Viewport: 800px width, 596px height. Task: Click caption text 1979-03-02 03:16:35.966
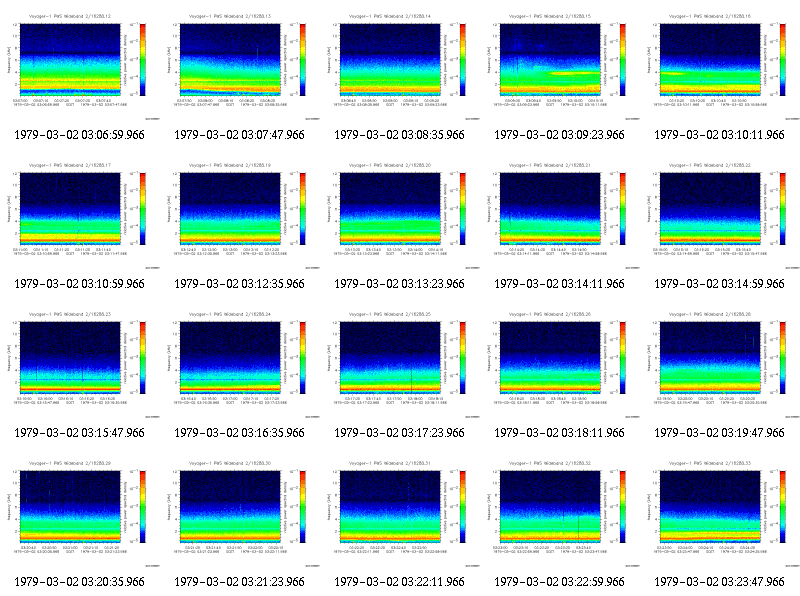click(x=239, y=433)
